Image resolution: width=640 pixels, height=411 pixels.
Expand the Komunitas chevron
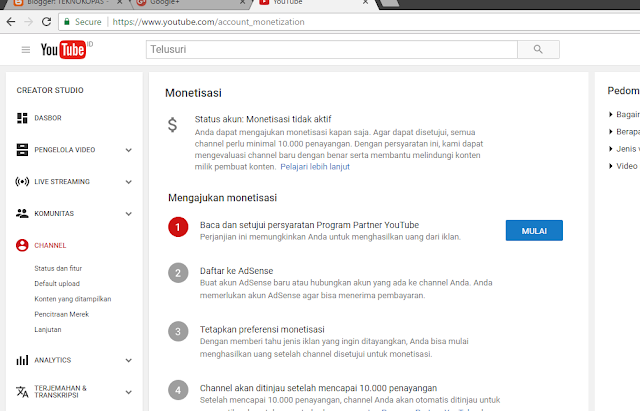coord(129,214)
